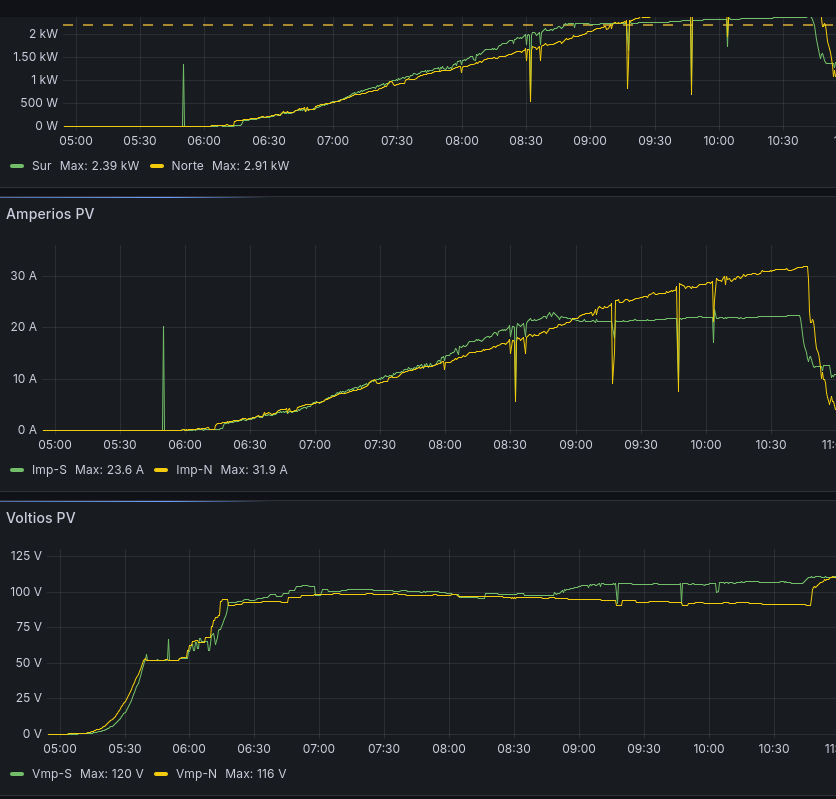
Task: Toggle the Vmp-S series in the legend
Action: point(52,773)
